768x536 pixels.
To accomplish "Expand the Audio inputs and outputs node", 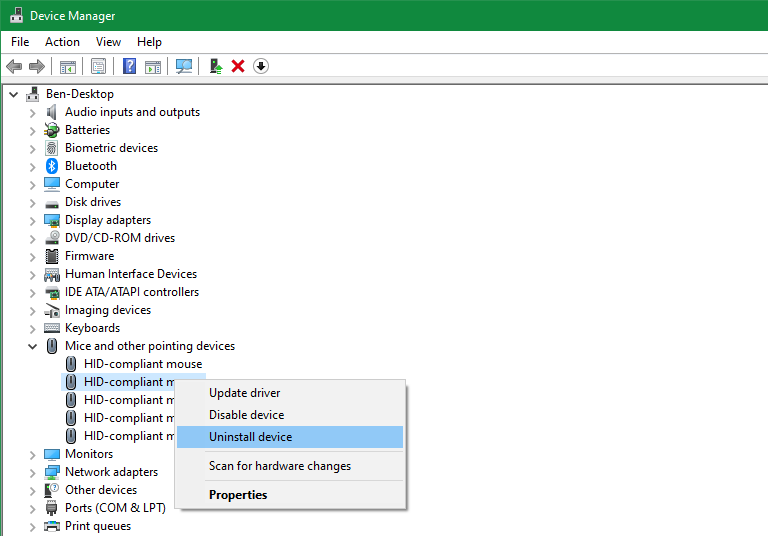I will (x=32, y=112).
